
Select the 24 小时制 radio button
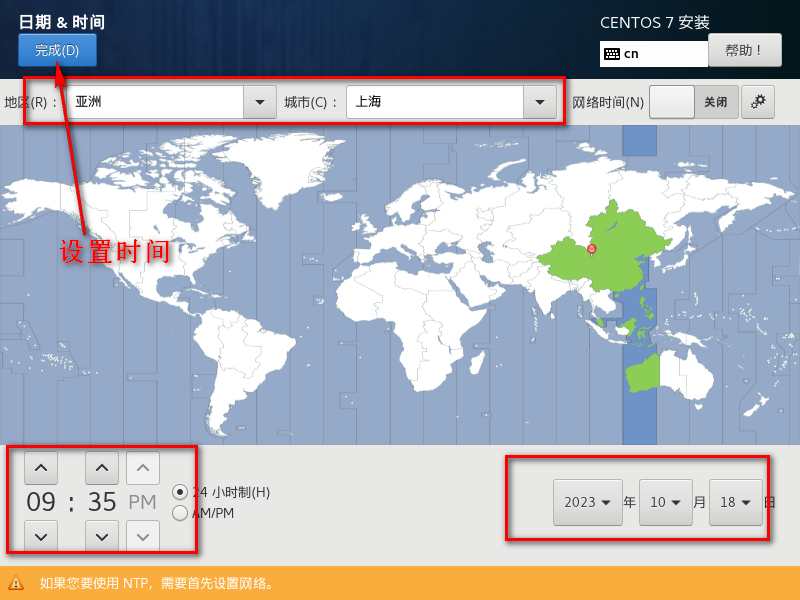click(x=180, y=492)
